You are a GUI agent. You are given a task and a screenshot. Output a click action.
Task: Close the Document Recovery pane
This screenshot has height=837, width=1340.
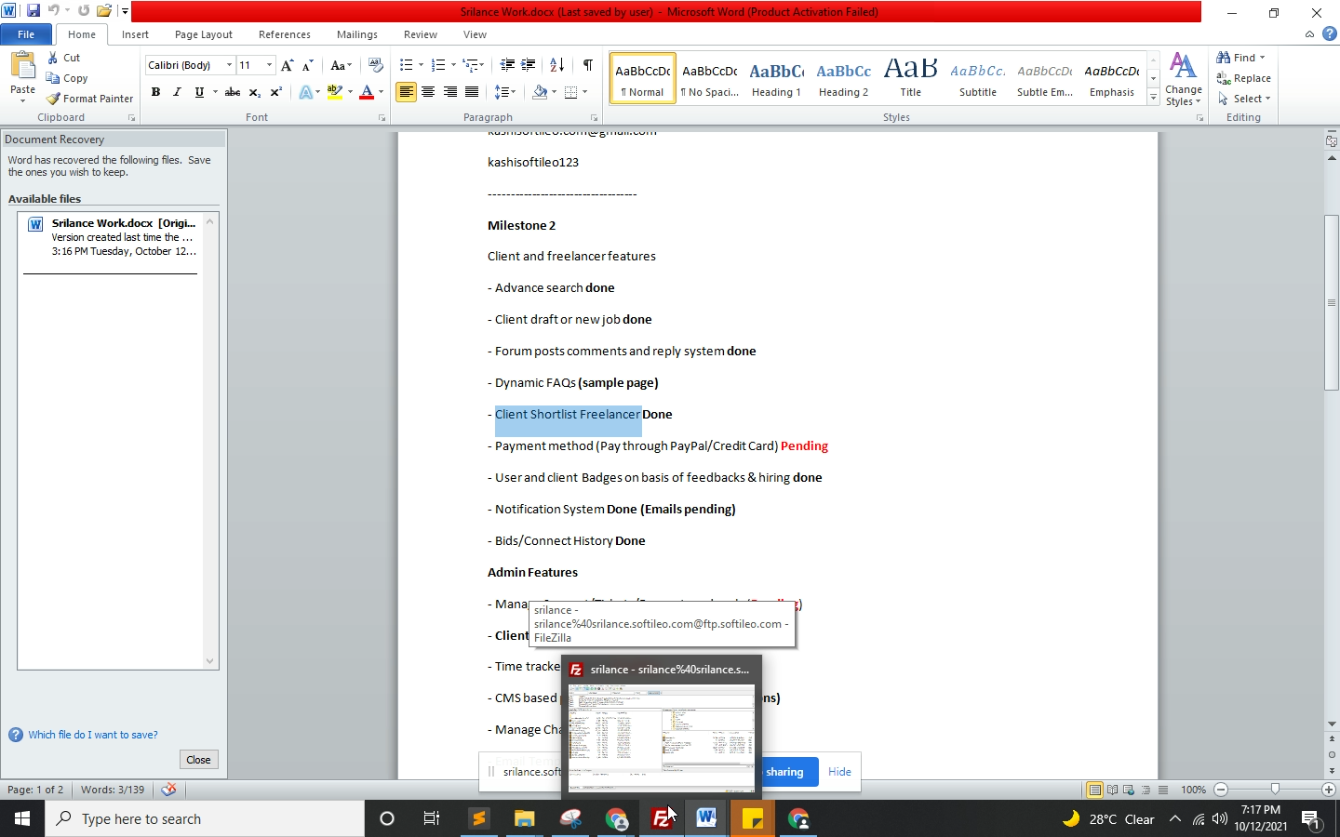198,760
